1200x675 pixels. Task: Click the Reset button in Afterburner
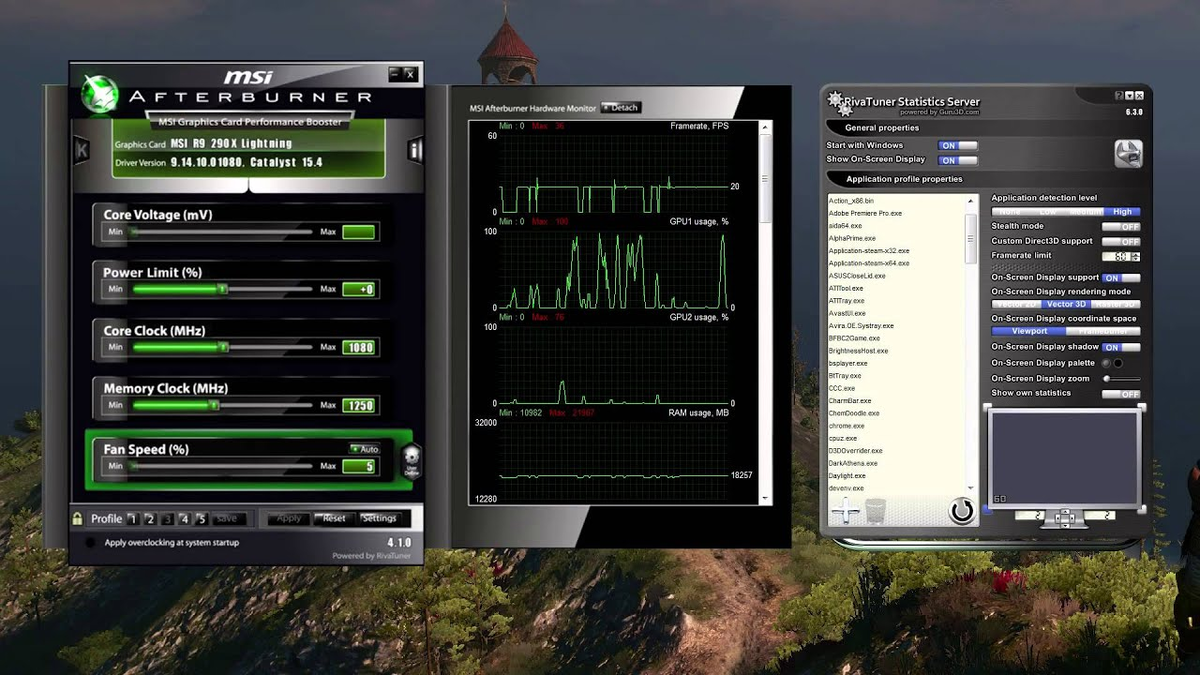[x=333, y=518]
